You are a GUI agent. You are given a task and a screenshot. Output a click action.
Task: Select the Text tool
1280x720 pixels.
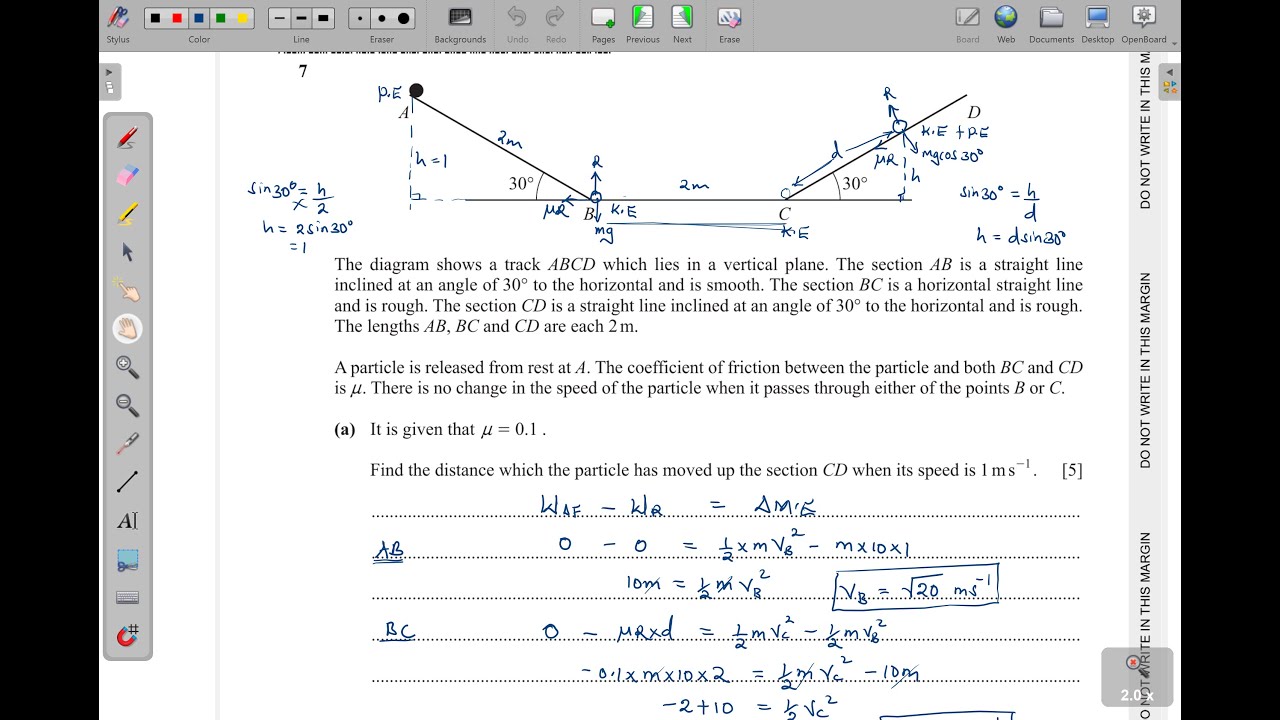pyautogui.click(x=127, y=520)
